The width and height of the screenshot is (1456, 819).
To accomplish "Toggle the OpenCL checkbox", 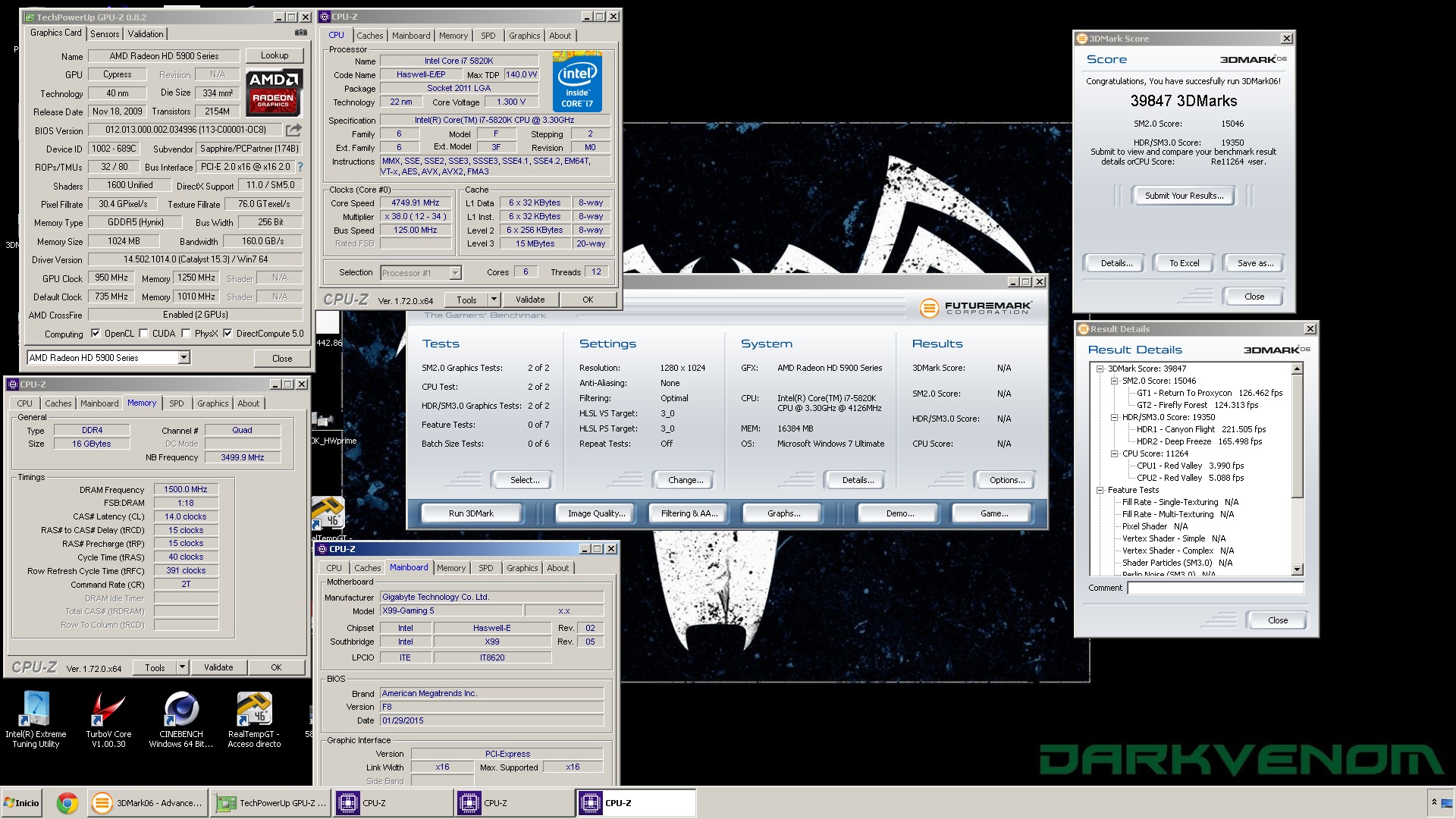I will pos(96,334).
